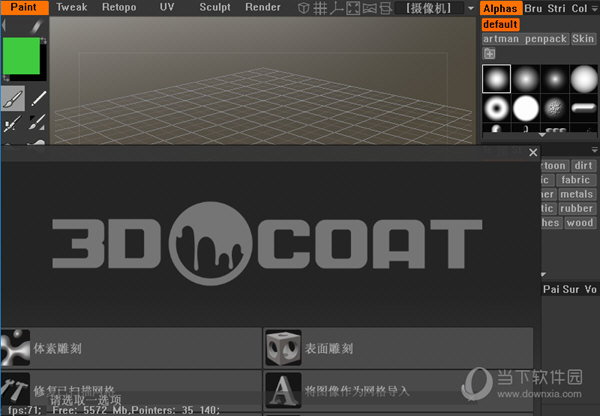
Task: Click the brush stroke preview icon at toolbar top
Action: (37, 26)
